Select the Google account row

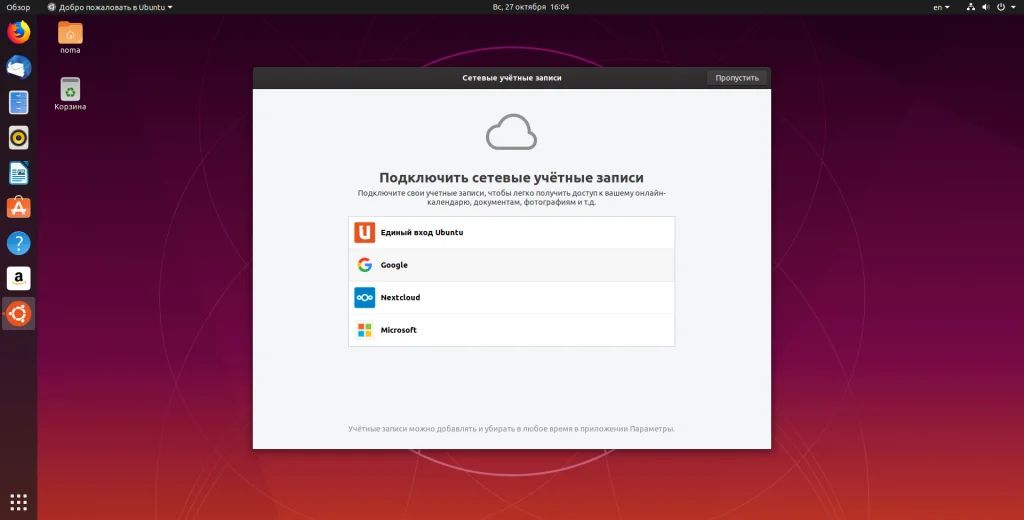click(x=511, y=265)
